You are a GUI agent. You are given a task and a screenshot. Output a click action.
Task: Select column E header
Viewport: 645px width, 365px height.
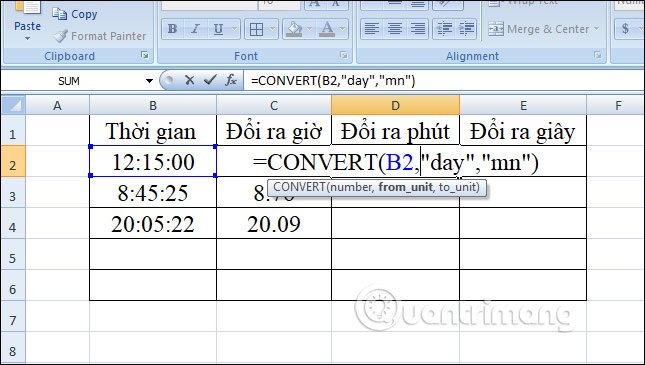point(523,105)
